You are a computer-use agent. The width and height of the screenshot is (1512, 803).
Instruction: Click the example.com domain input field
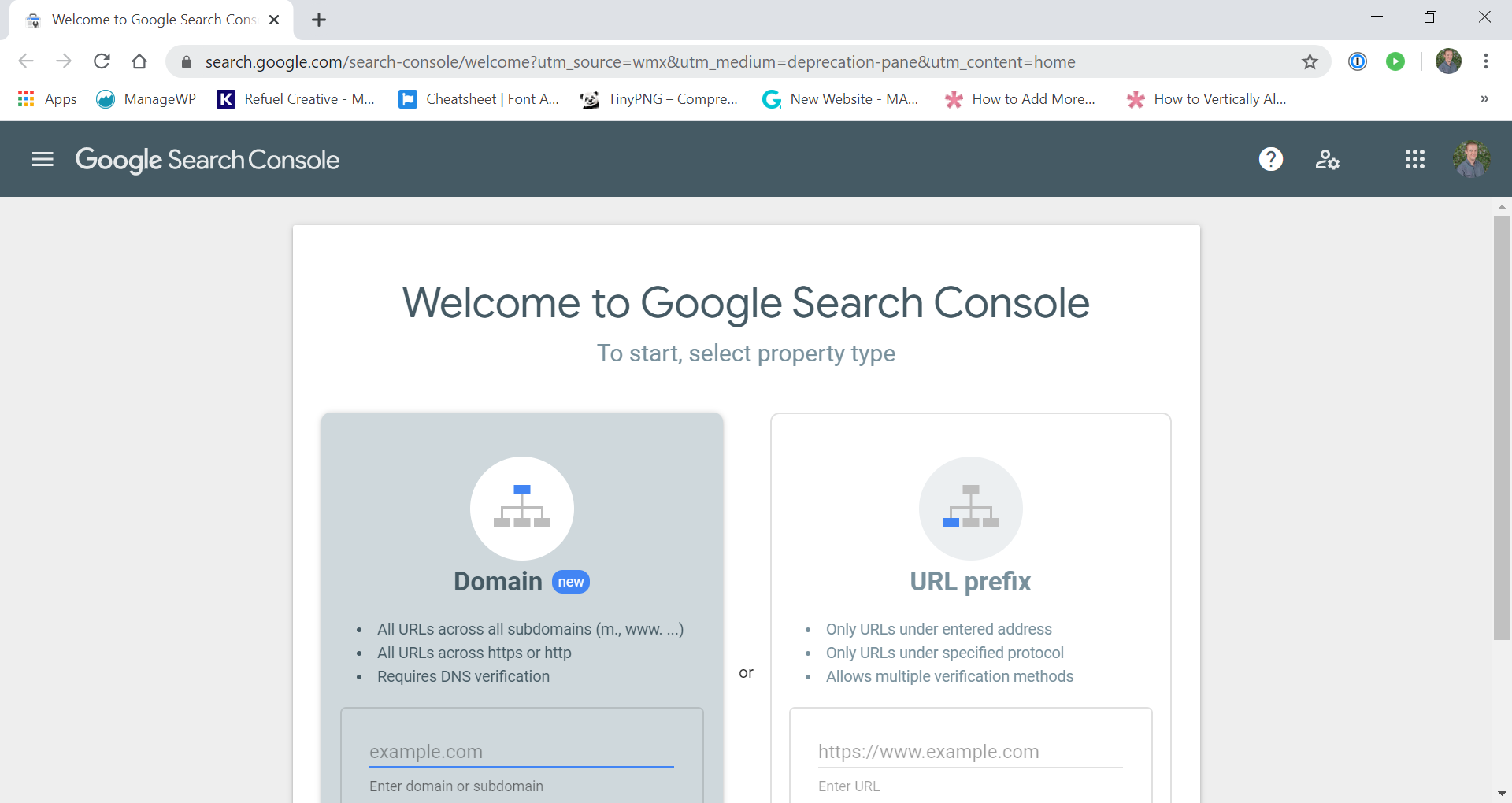click(521, 752)
